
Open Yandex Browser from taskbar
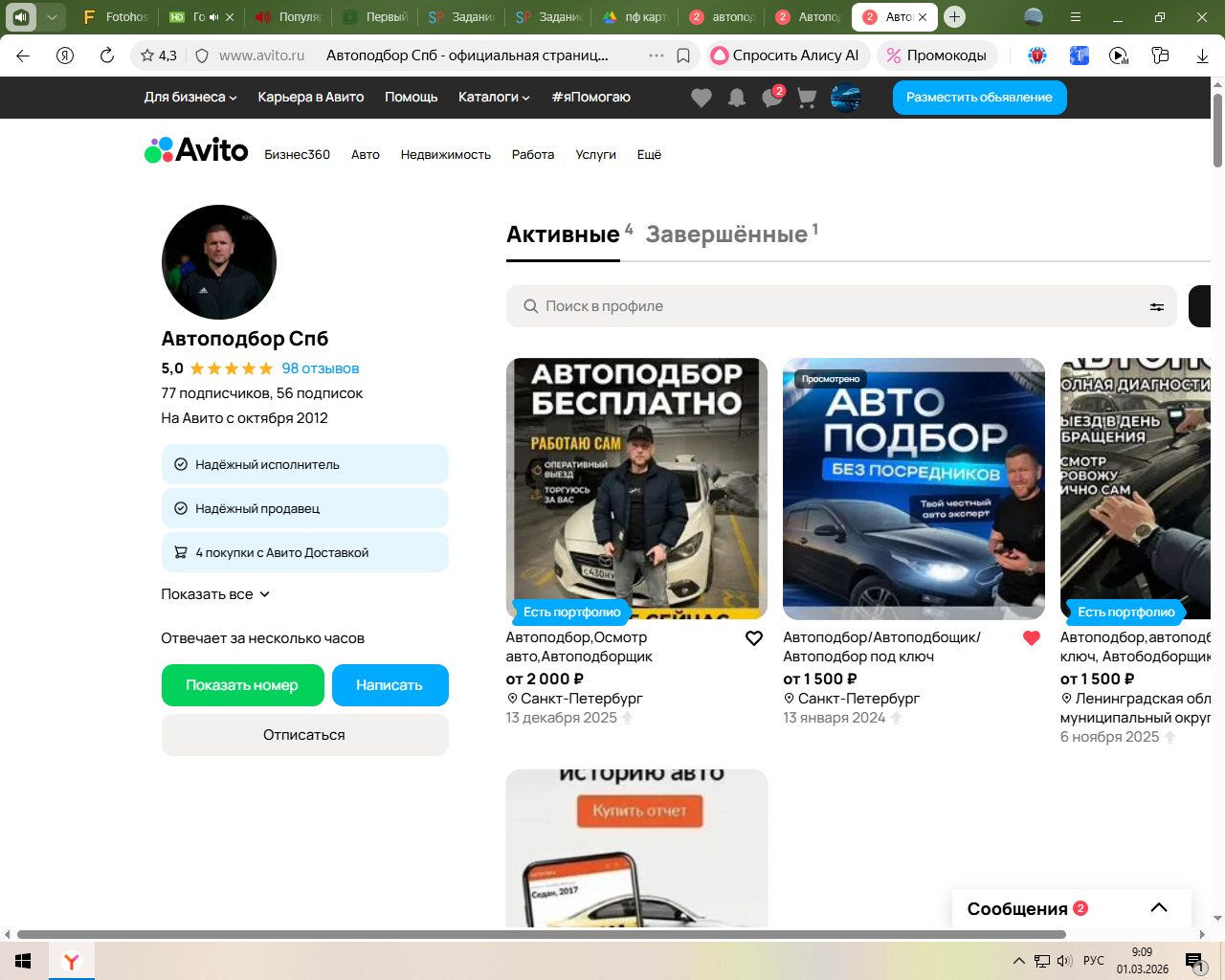pos(71,961)
